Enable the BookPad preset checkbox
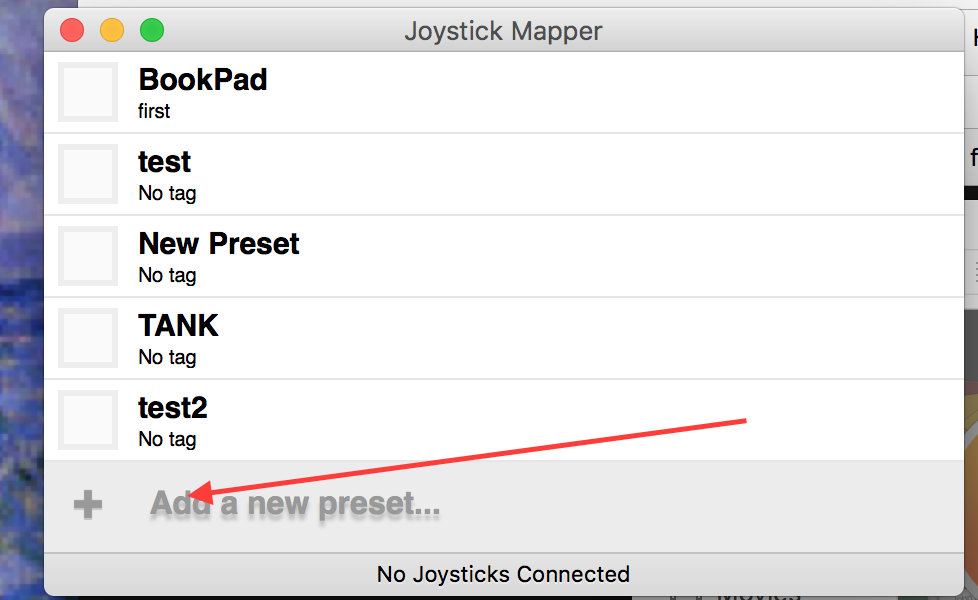The width and height of the screenshot is (978, 600). pyautogui.click(x=88, y=92)
